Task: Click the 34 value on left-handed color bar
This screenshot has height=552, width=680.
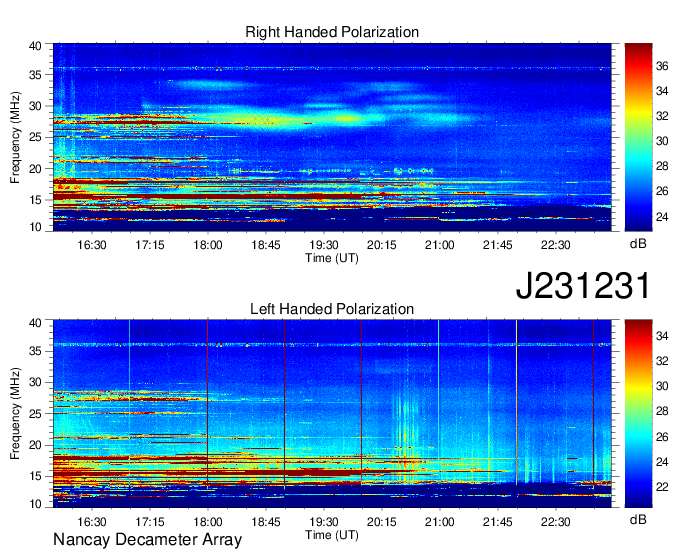Action: coord(662,336)
